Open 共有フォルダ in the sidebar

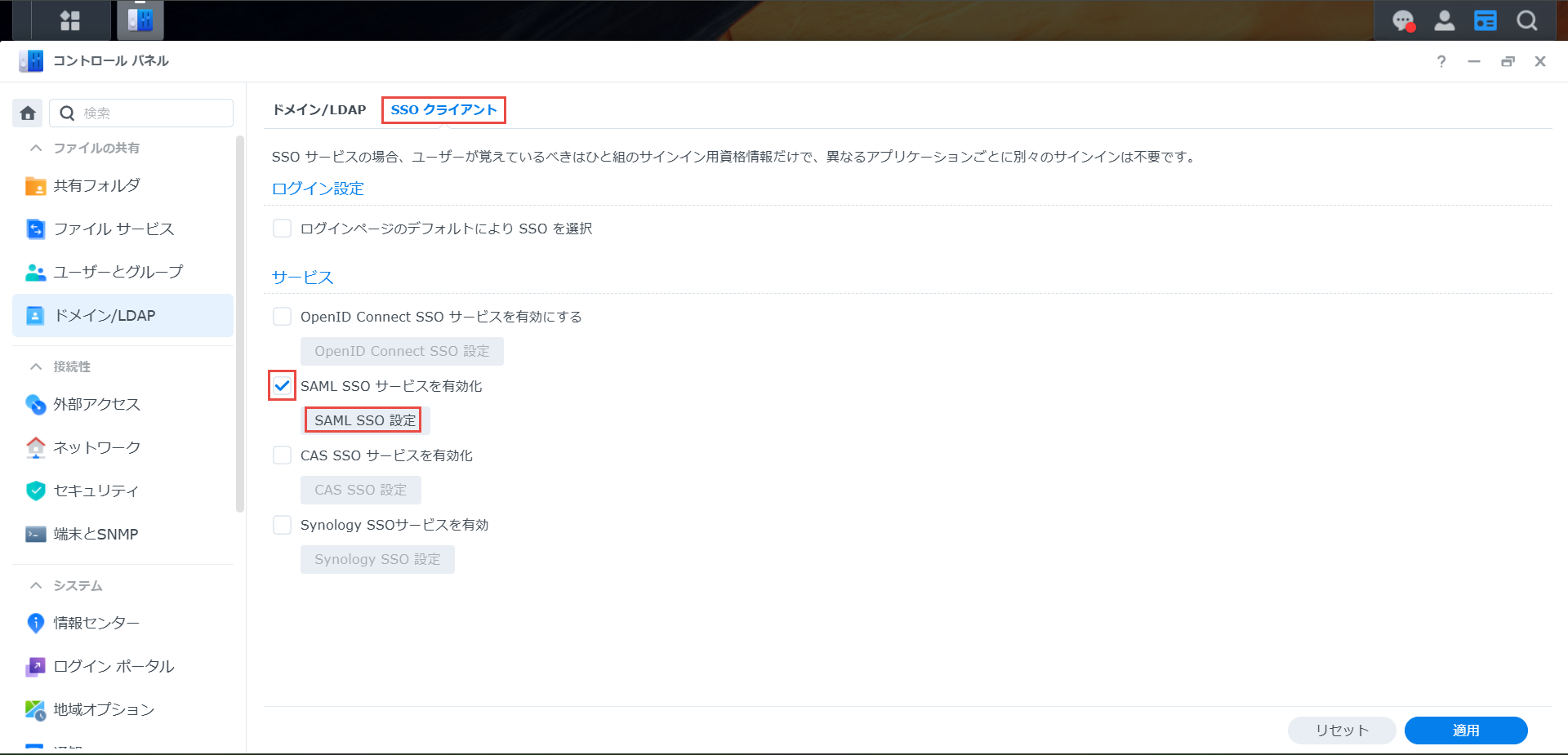pyautogui.click(x=96, y=186)
